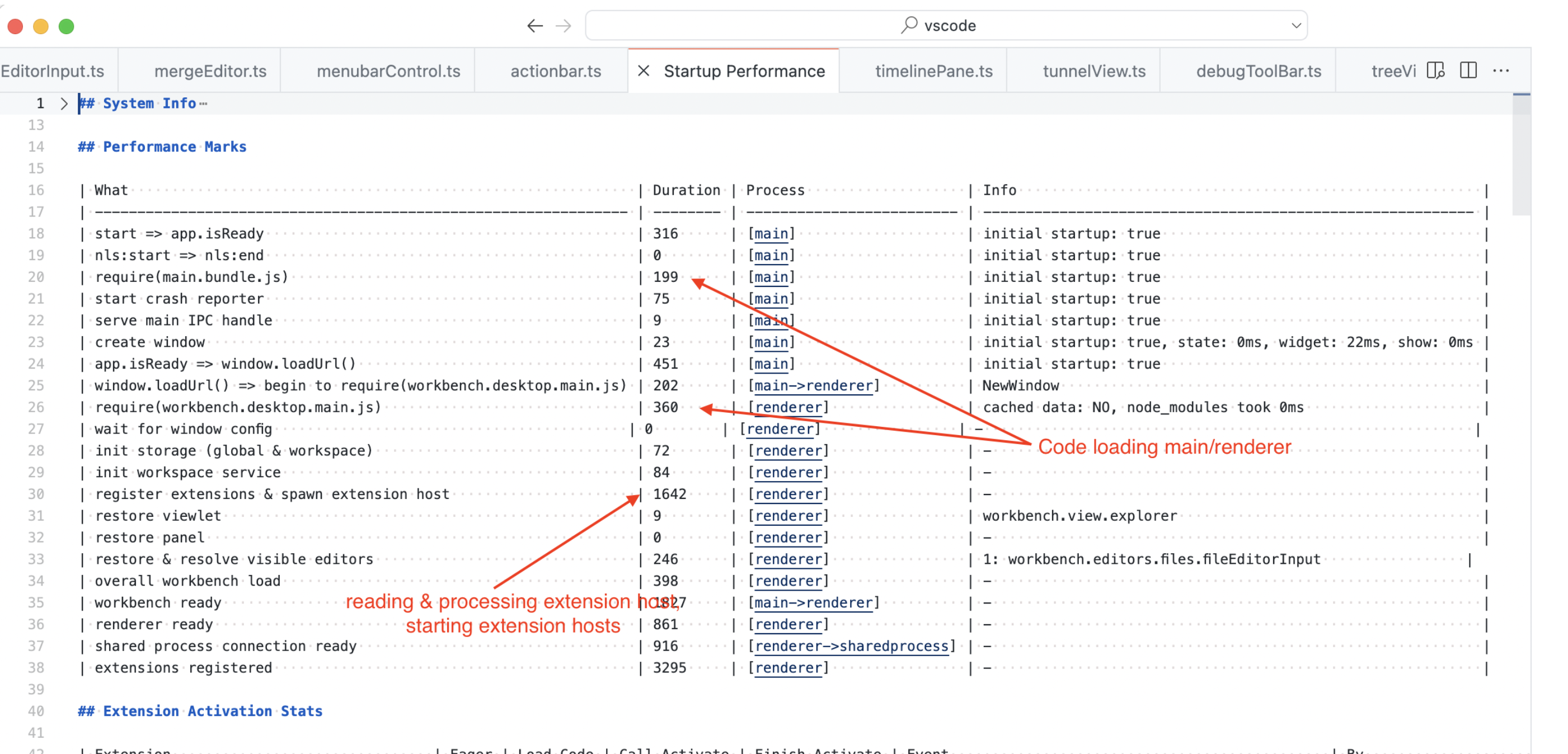
Task: Click the editor vertical scrollbar slider
Action: (1520, 154)
